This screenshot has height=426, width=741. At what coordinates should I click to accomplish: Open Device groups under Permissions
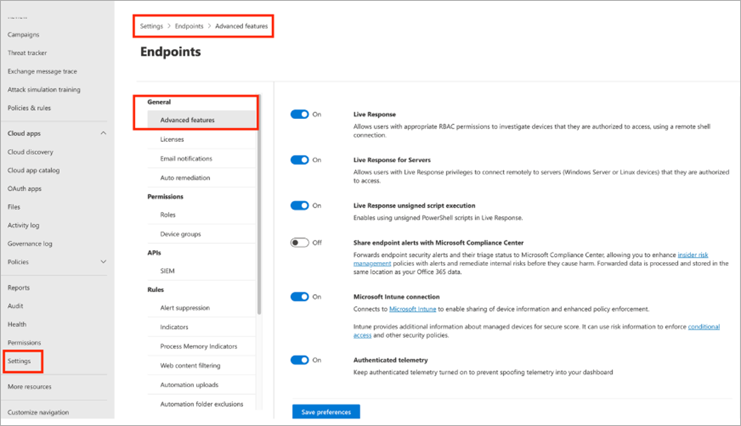click(180, 234)
